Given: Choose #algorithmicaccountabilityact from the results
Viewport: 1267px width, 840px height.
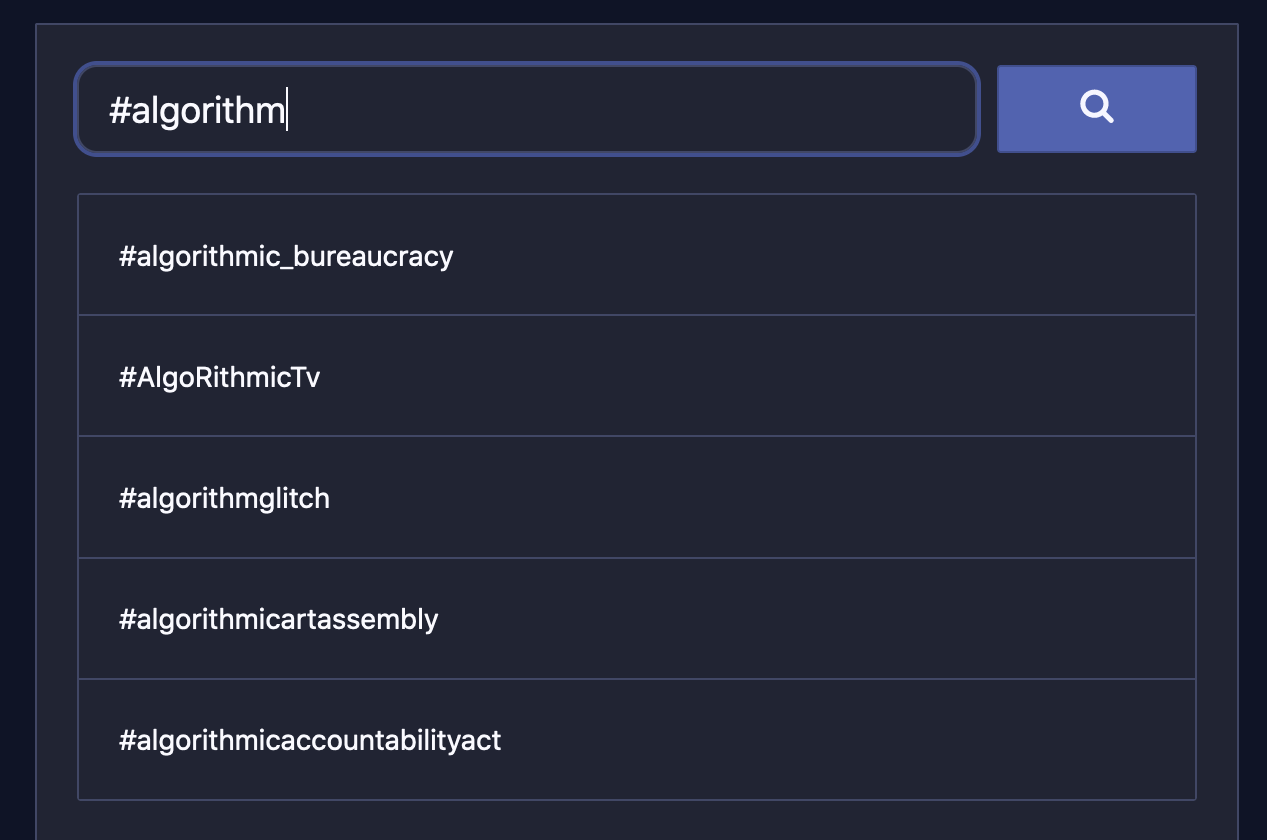Looking at the screenshot, I should coord(637,739).
